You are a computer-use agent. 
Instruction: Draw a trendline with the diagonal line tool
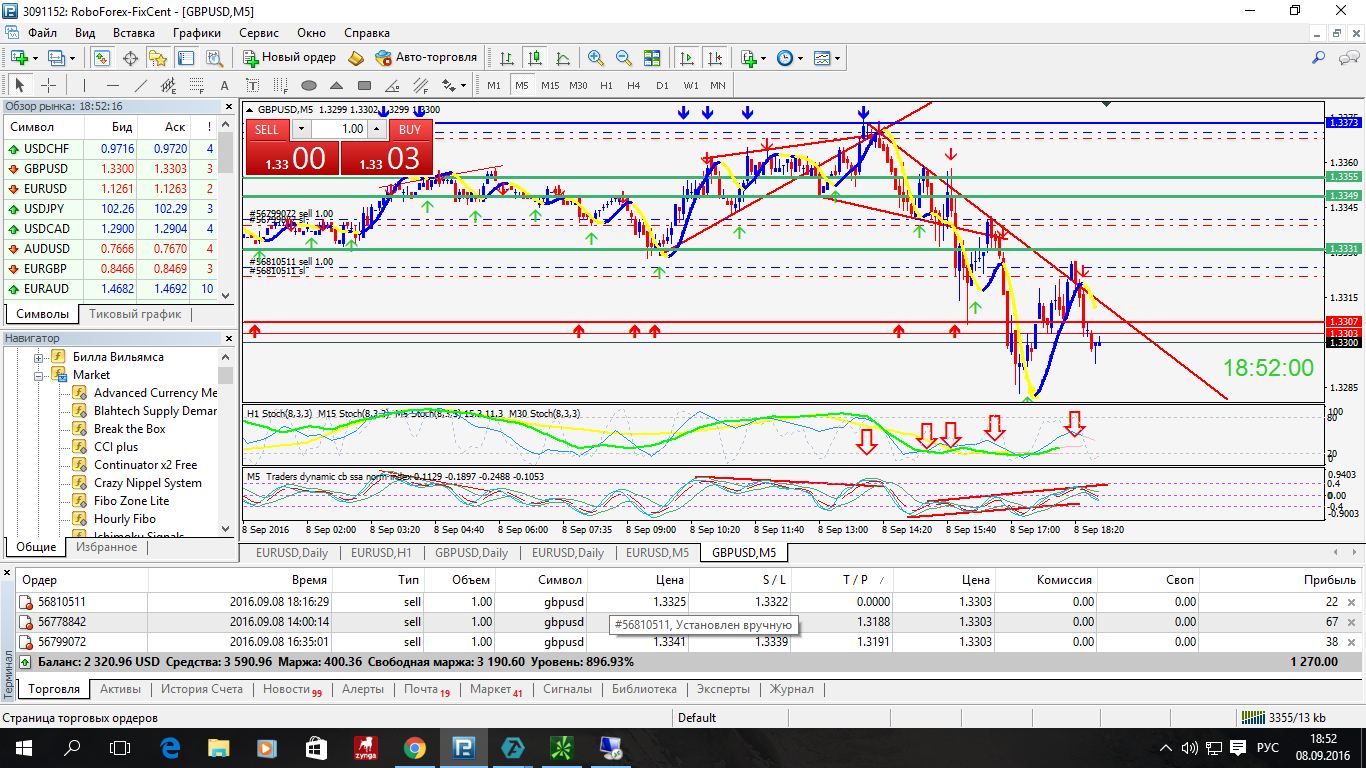tap(141, 85)
